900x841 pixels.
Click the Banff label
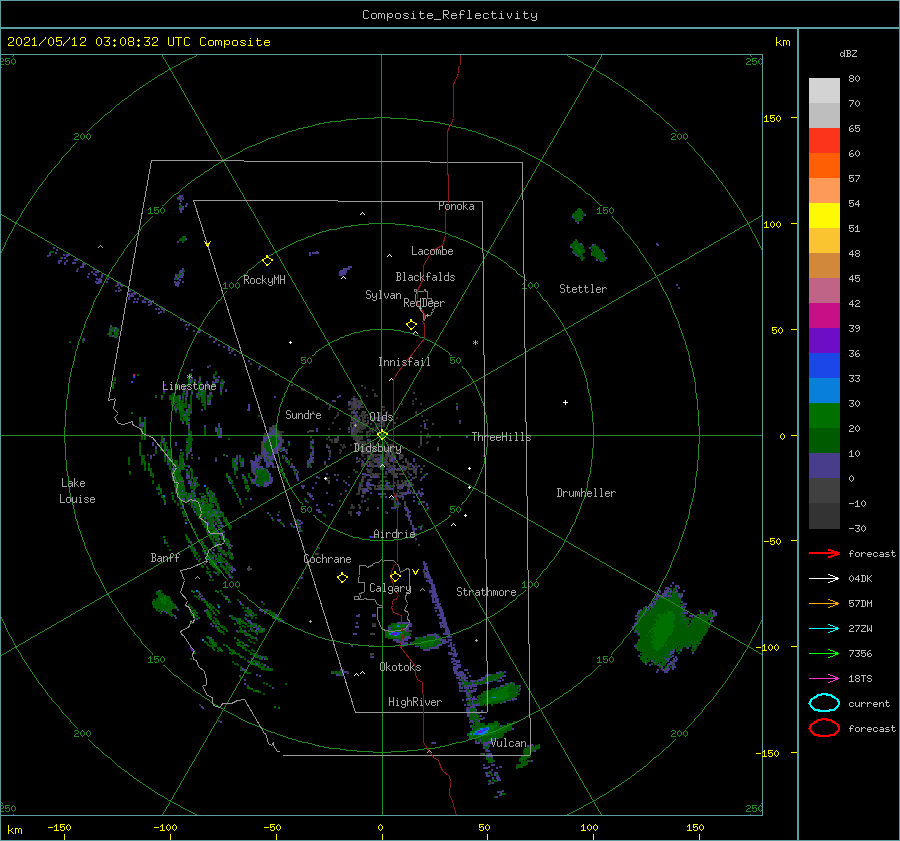coord(165,557)
